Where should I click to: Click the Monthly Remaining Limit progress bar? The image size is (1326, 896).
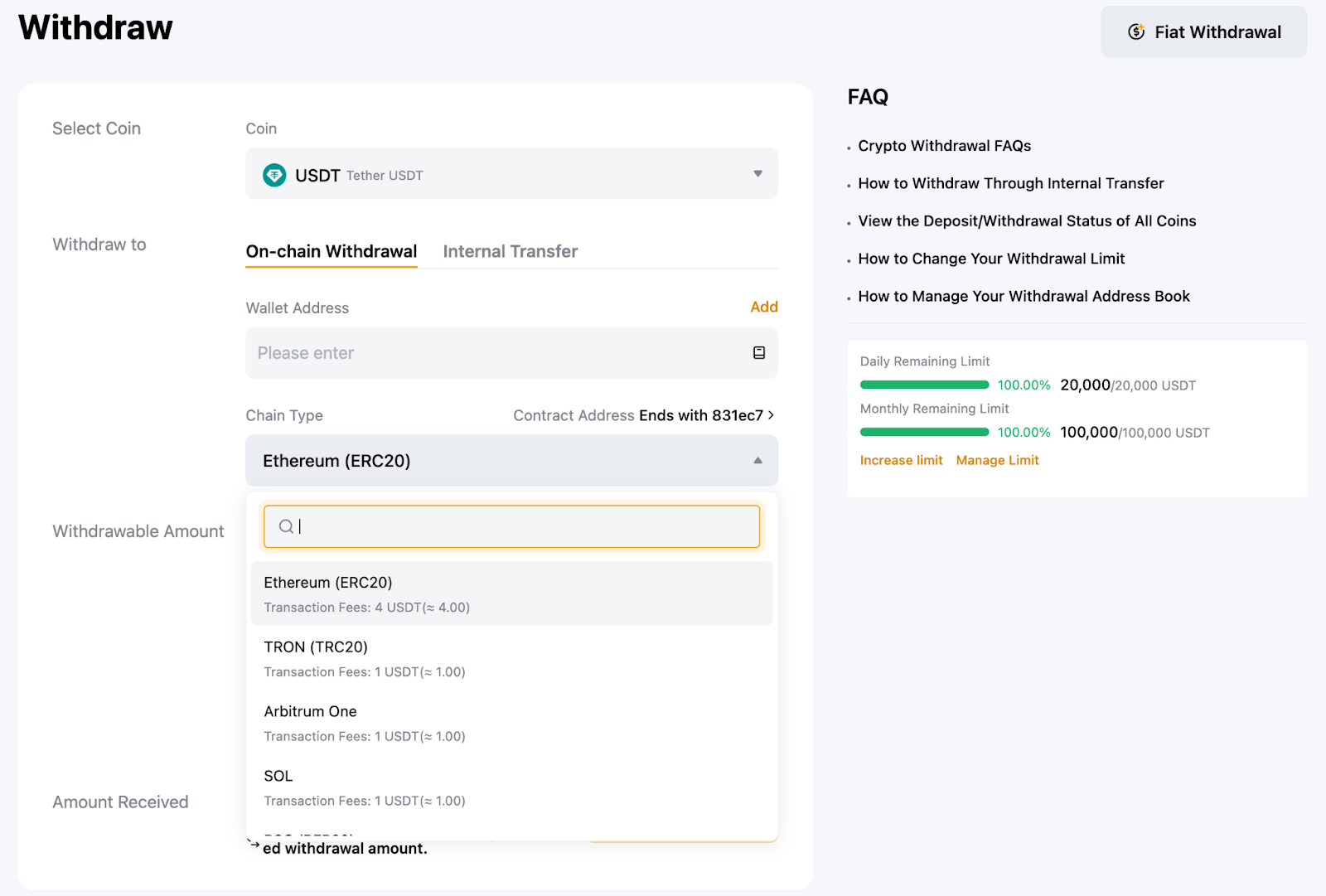point(924,432)
